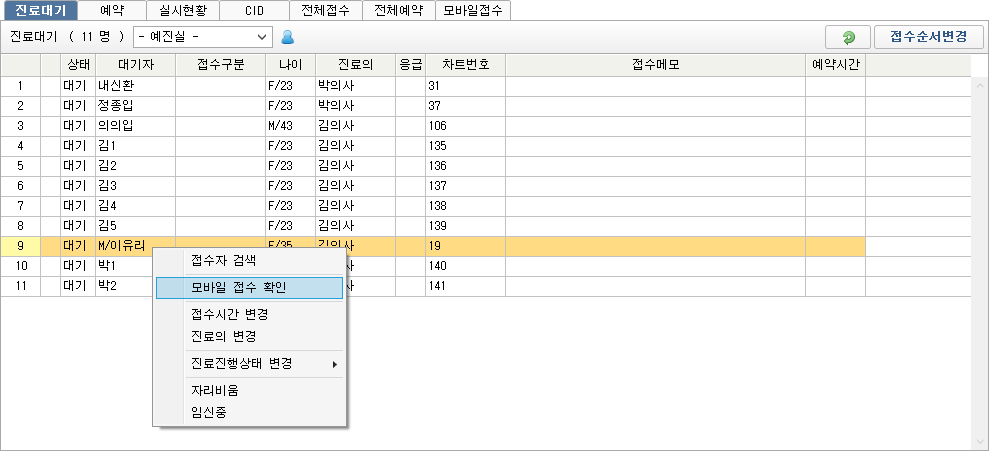Open the 전체접수 tab
Viewport: 989px width, 451px height.
click(x=326, y=10)
